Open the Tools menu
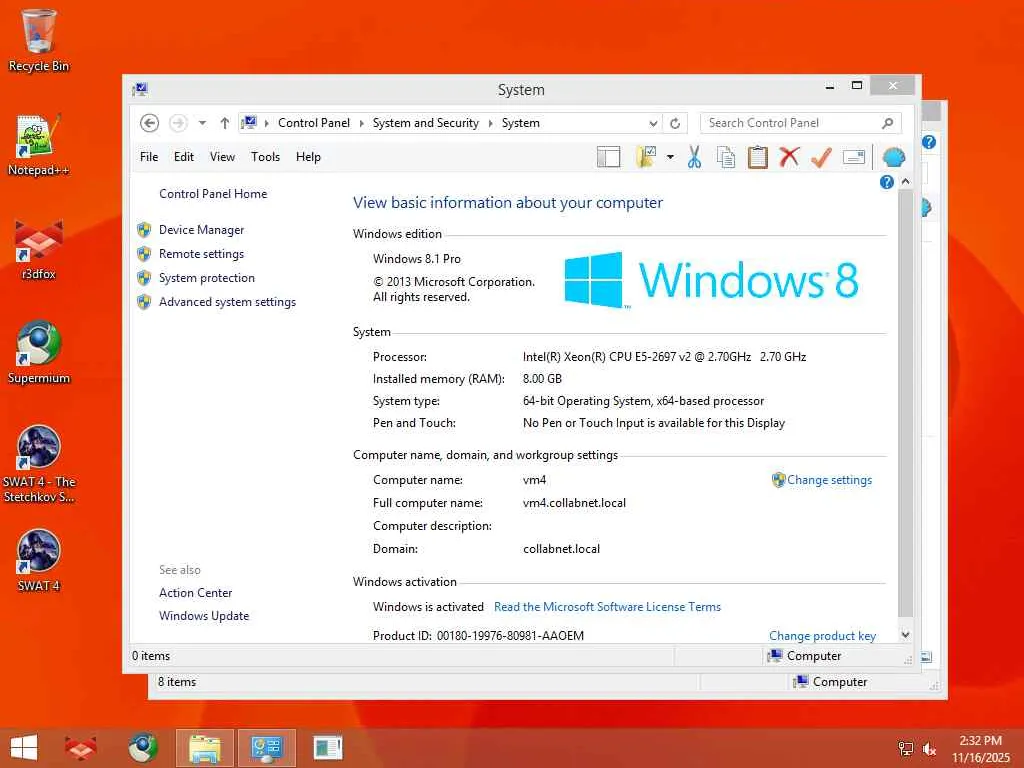Viewport: 1024px width, 768px height. click(265, 157)
